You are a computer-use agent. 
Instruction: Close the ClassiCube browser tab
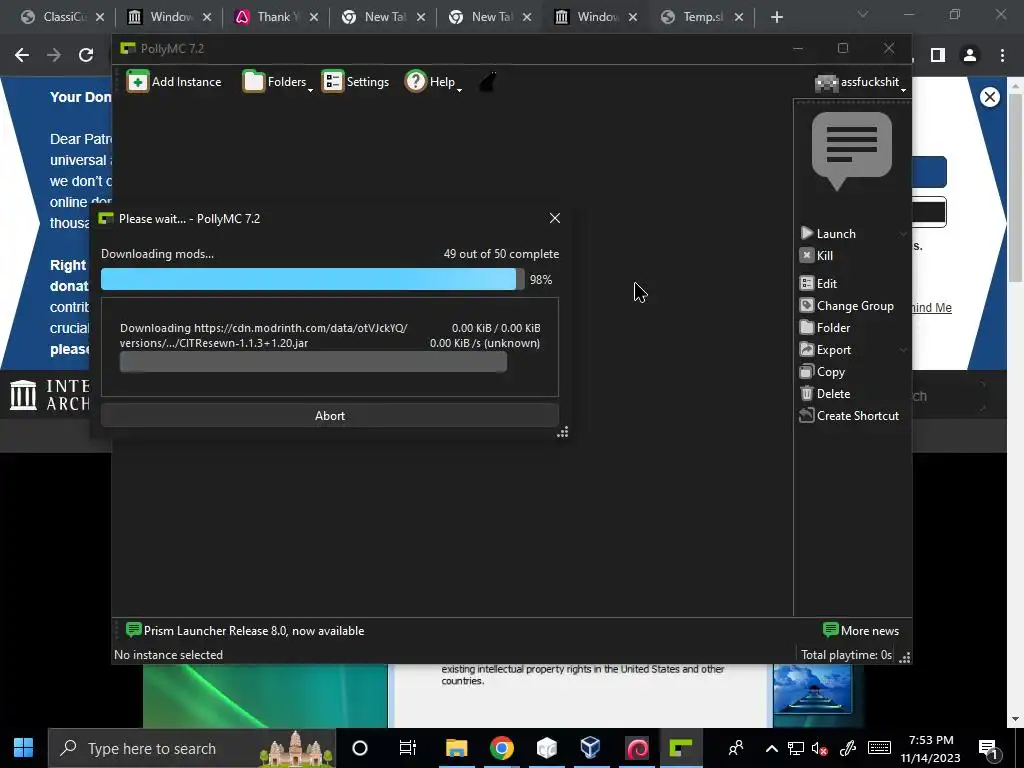coord(100,17)
